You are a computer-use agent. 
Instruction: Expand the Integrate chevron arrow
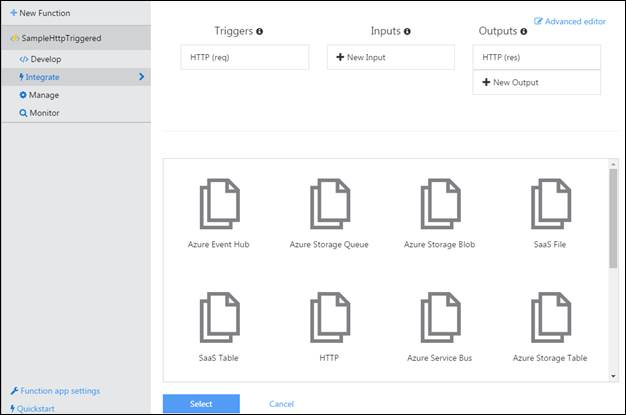click(x=141, y=77)
